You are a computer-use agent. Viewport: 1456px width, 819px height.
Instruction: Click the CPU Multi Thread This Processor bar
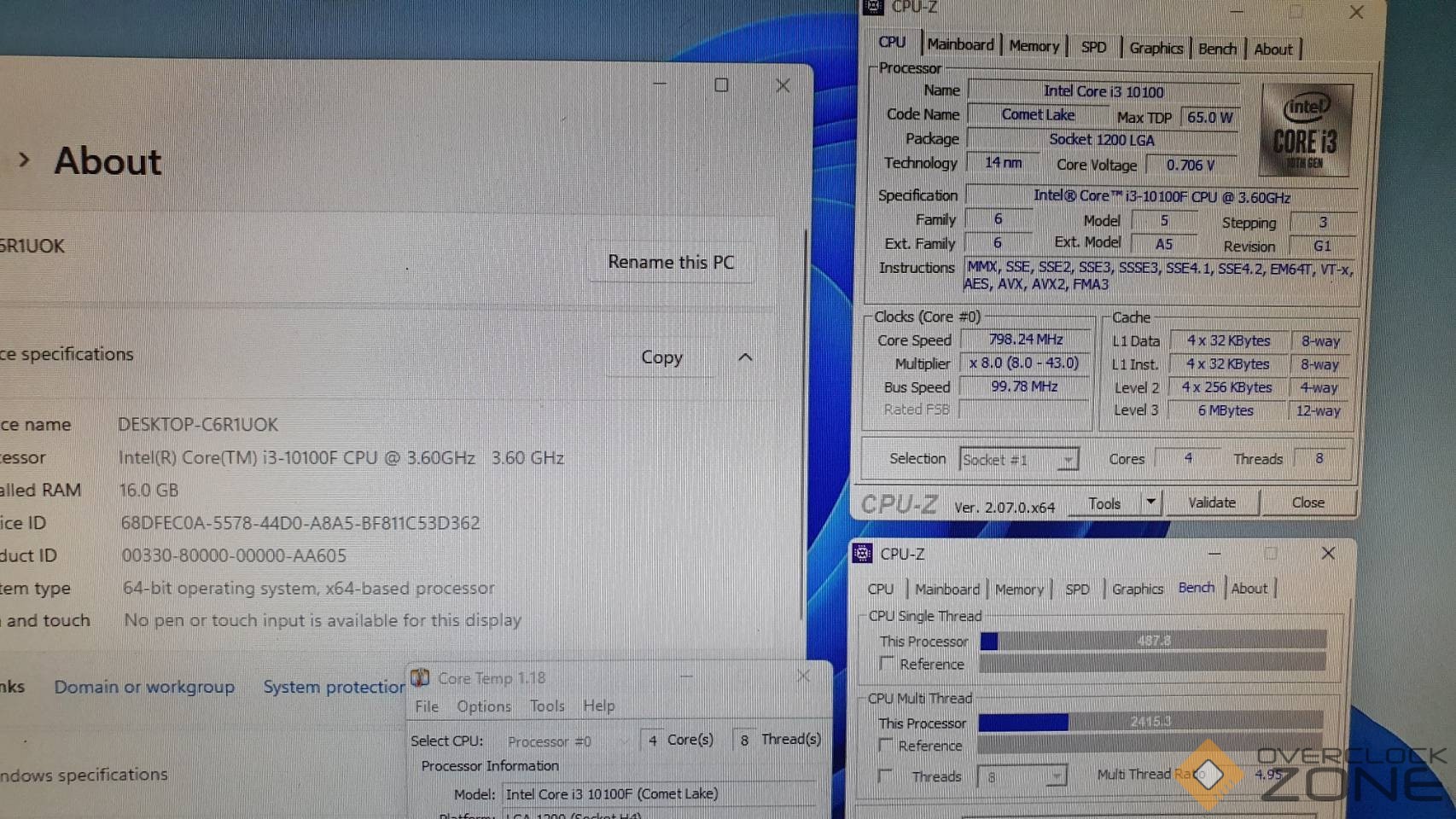[x=1150, y=722]
